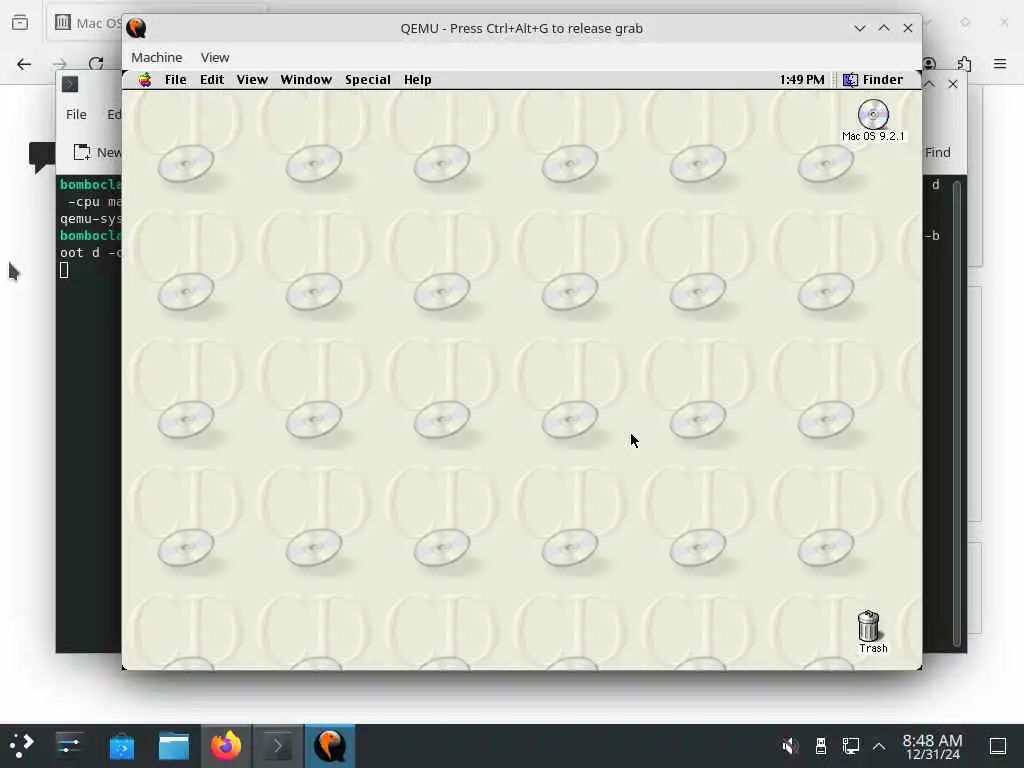Image resolution: width=1024 pixels, height=768 pixels.
Task: Open the Mac OS View menu
Action: point(252,80)
